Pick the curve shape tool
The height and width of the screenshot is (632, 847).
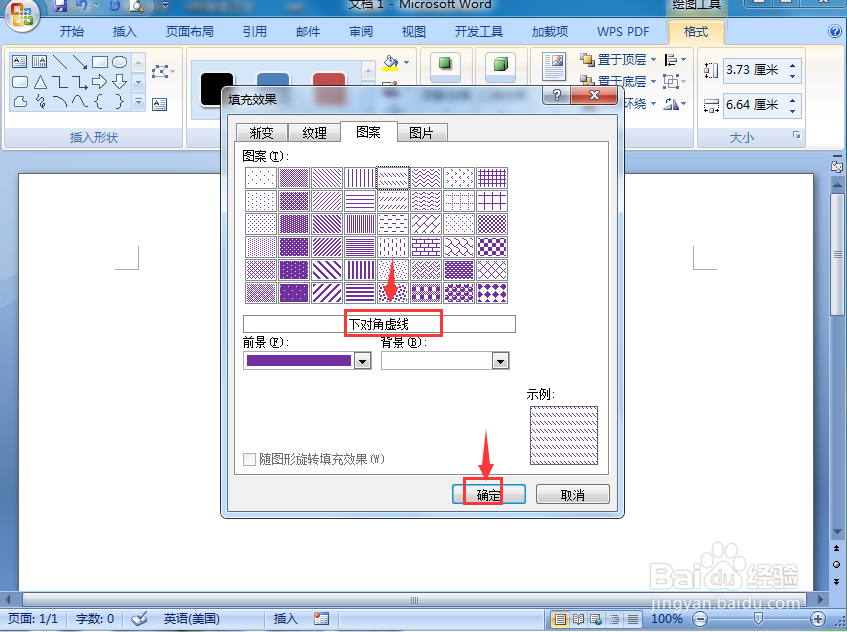pyautogui.click(x=79, y=101)
